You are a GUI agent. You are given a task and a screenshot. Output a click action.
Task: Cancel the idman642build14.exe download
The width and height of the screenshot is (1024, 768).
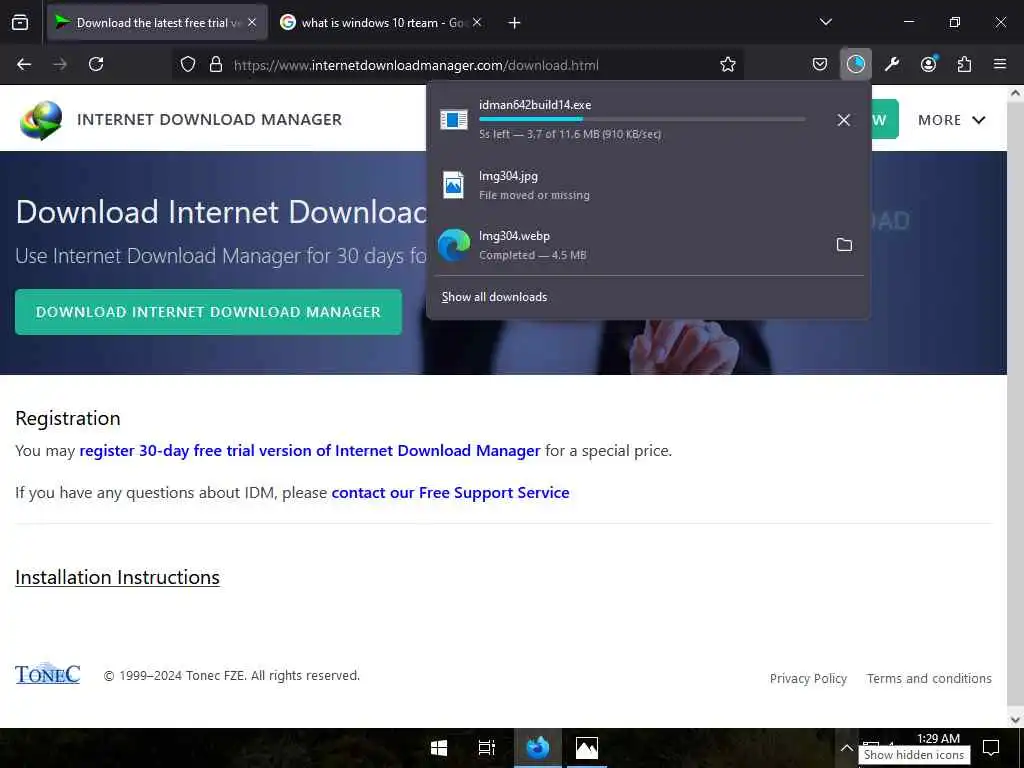tap(844, 120)
